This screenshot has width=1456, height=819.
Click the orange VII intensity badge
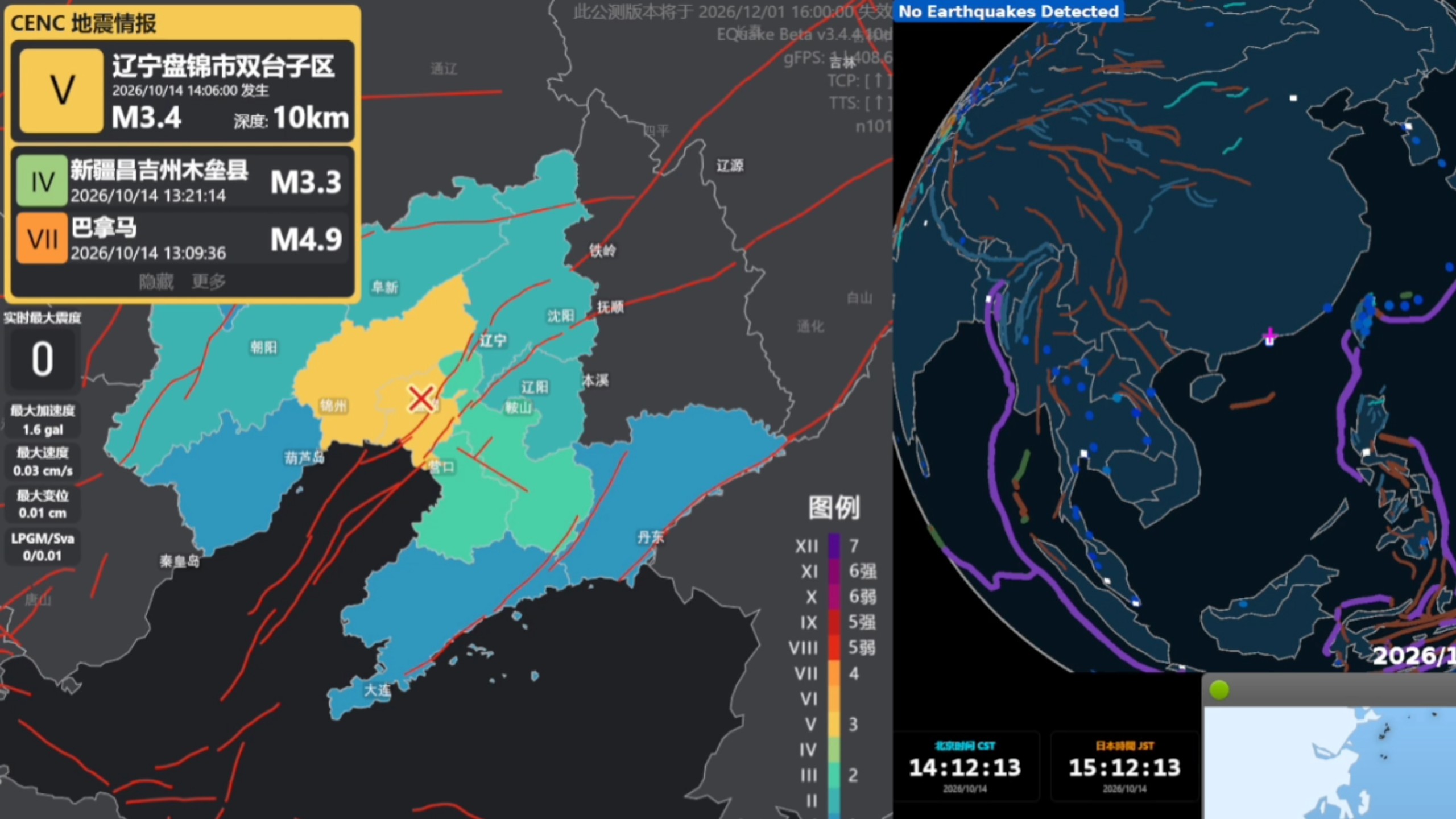(x=42, y=238)
